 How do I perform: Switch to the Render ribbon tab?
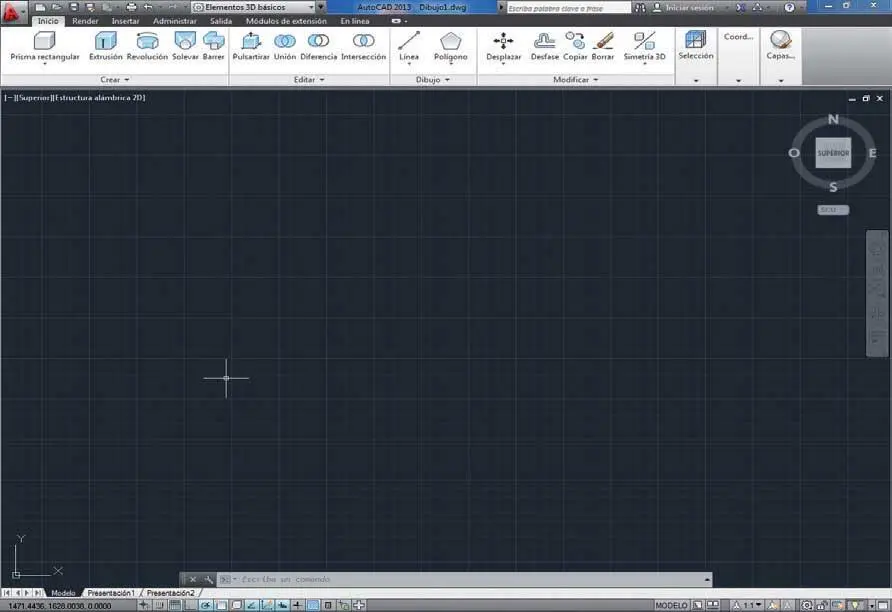[x=85, y=21]
